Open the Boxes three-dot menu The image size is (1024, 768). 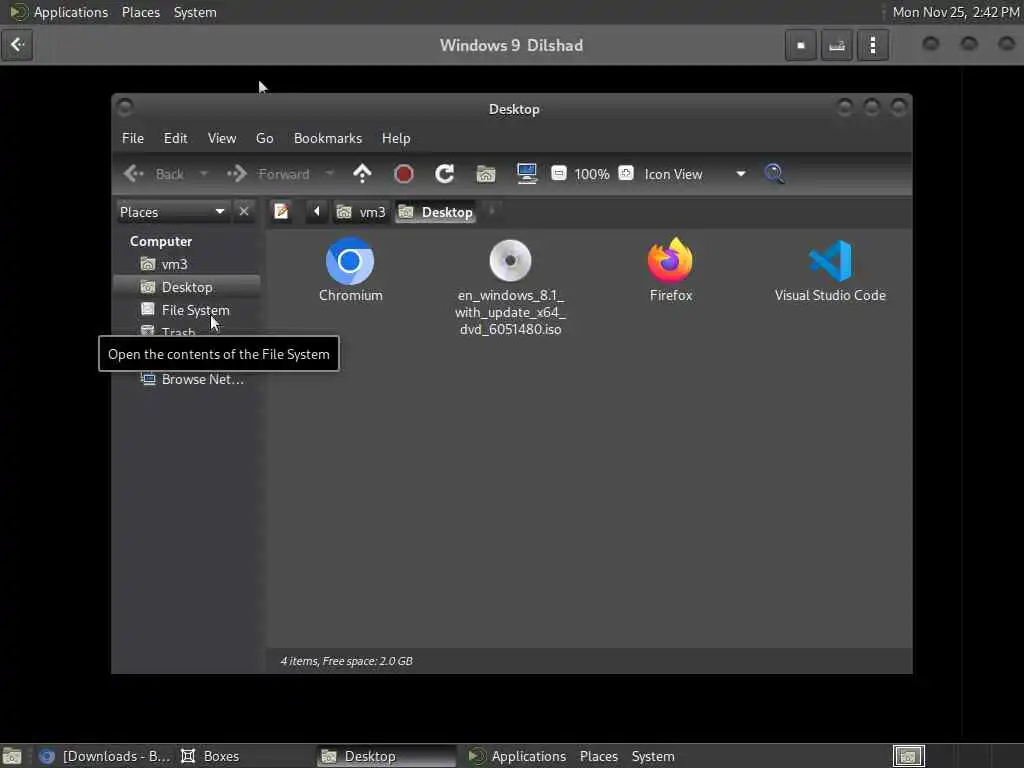click(x=872, y=45)
